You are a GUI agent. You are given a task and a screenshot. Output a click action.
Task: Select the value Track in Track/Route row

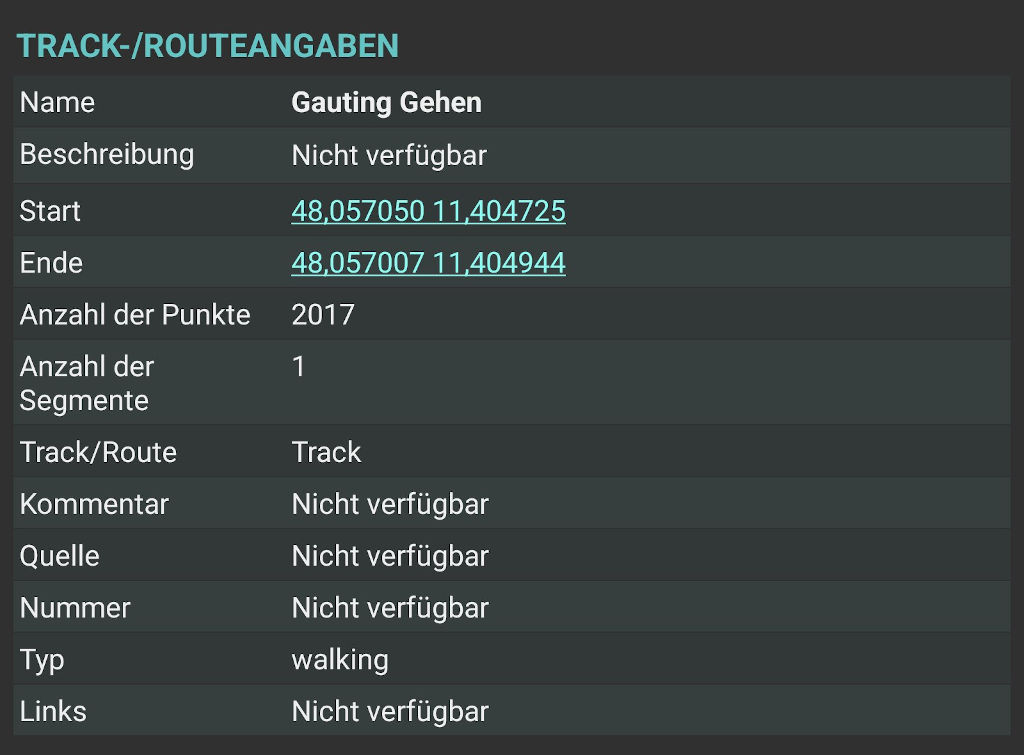point(326,452)
